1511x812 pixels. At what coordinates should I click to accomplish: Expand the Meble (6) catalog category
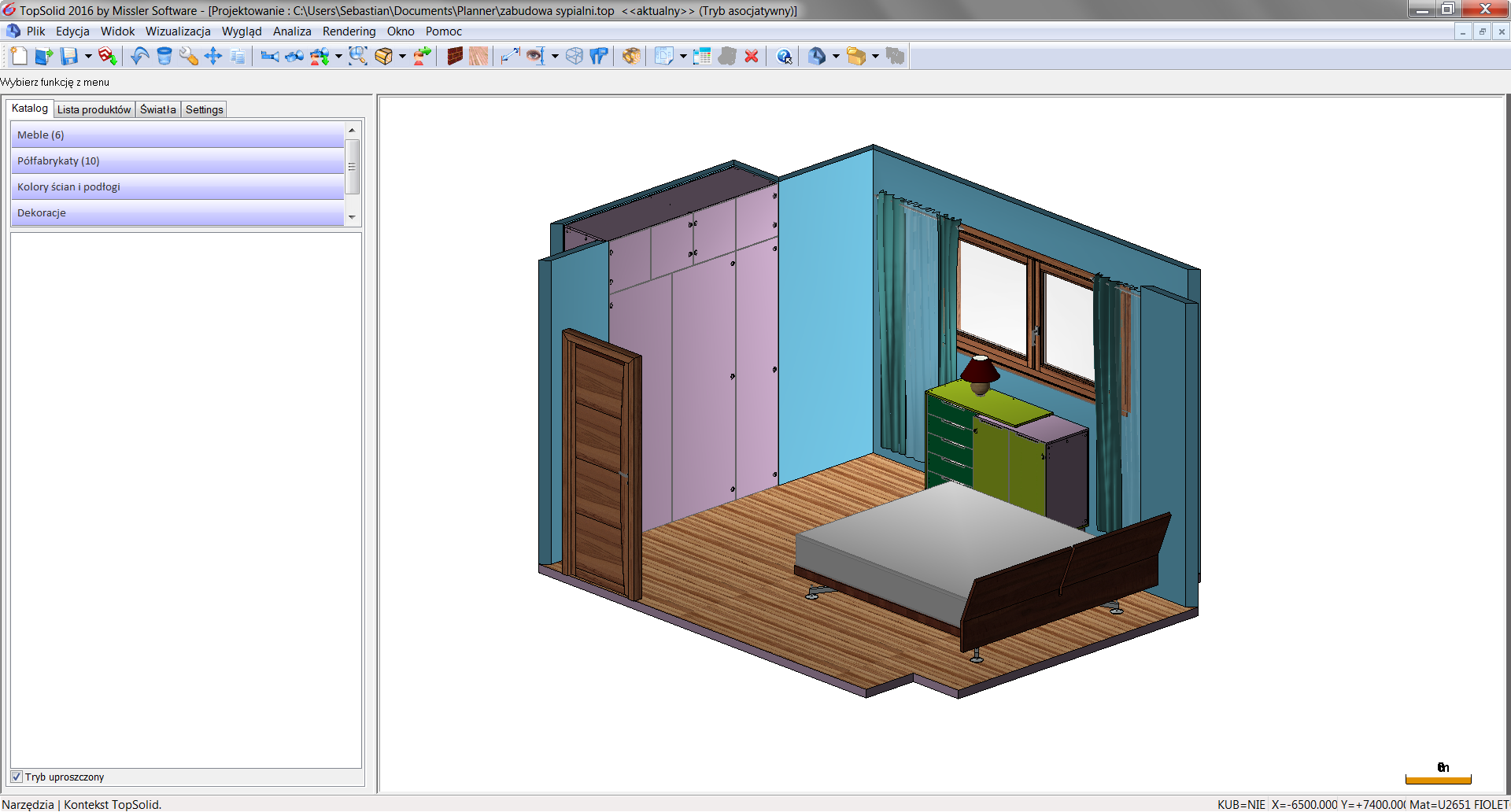coord(178,135)
